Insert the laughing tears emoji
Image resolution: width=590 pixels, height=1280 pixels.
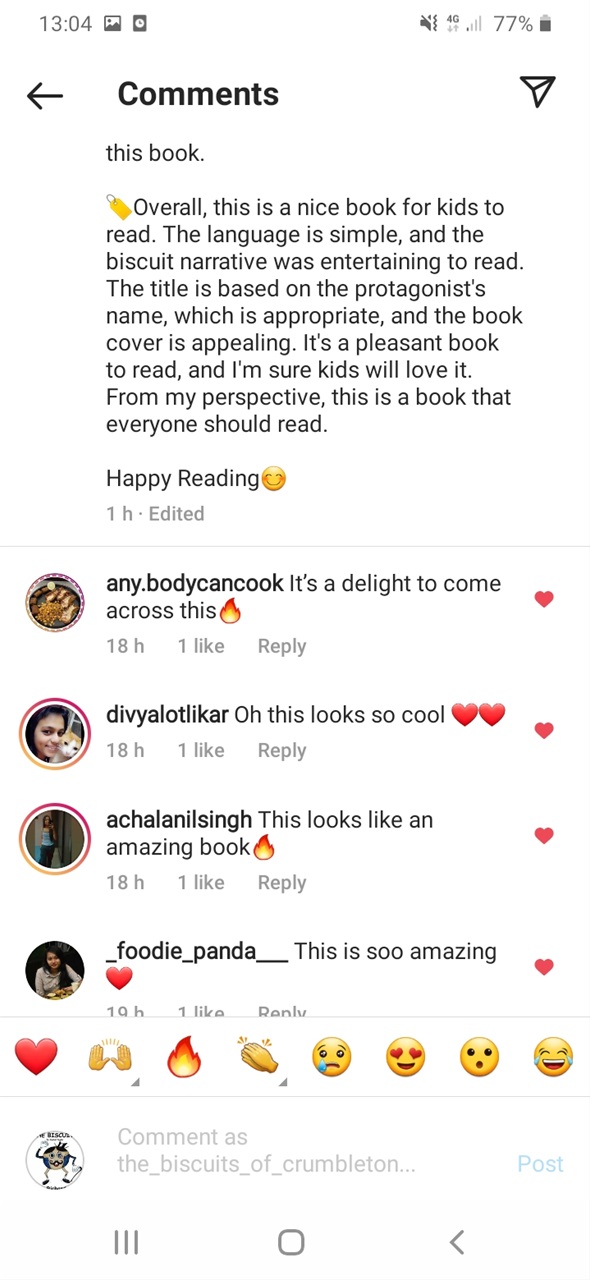click(x=553, y=1057)
